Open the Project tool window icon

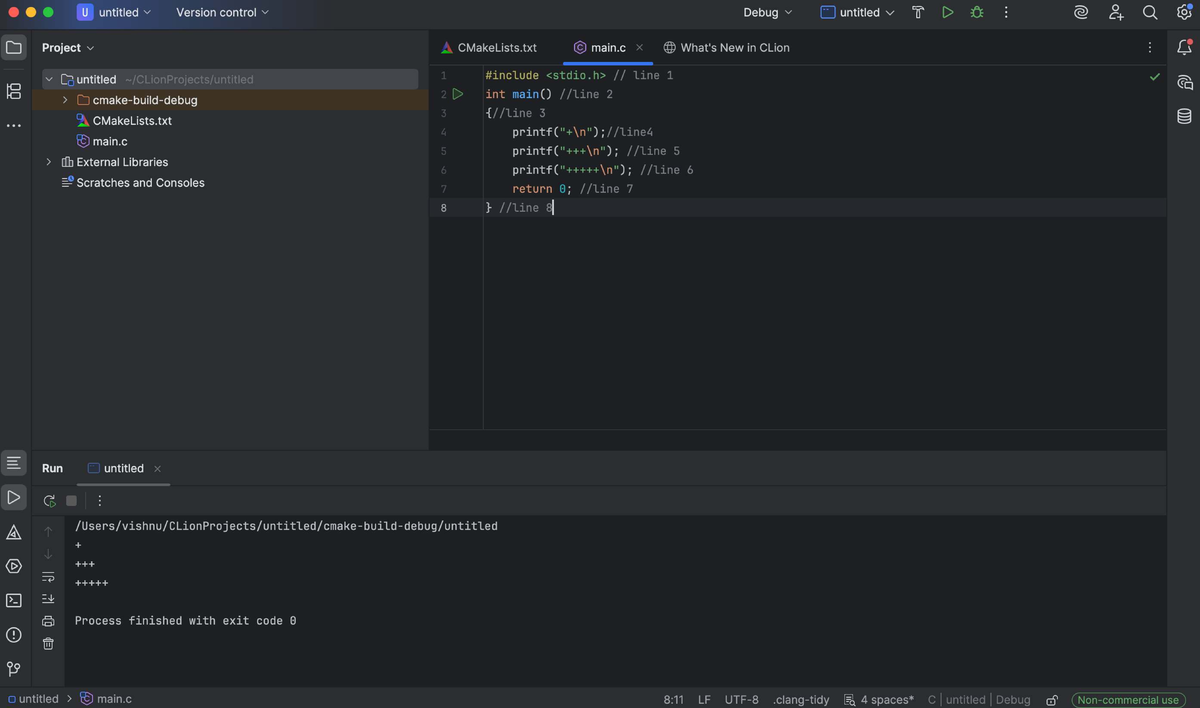point(14,47)
